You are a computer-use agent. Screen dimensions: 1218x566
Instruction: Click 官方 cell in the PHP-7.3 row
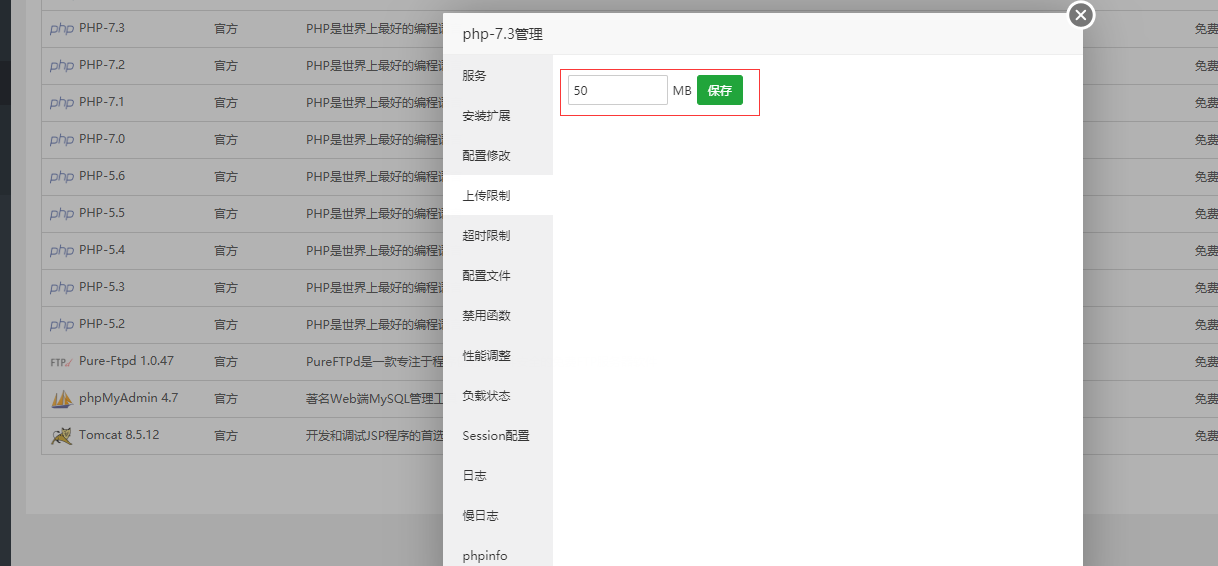tap(226, 29)
